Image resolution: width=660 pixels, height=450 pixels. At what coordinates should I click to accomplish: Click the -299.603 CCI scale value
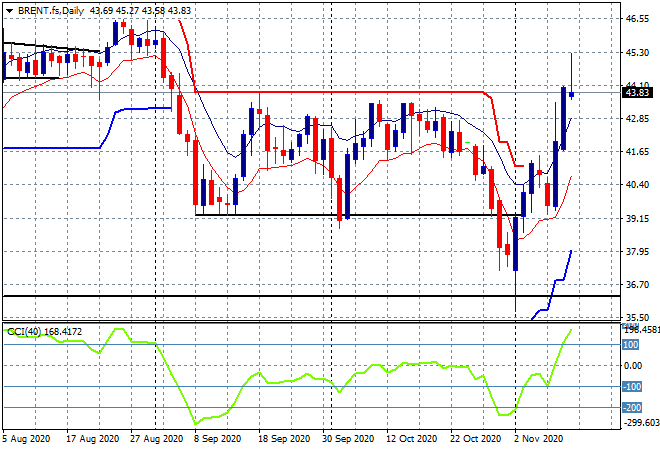641,422
